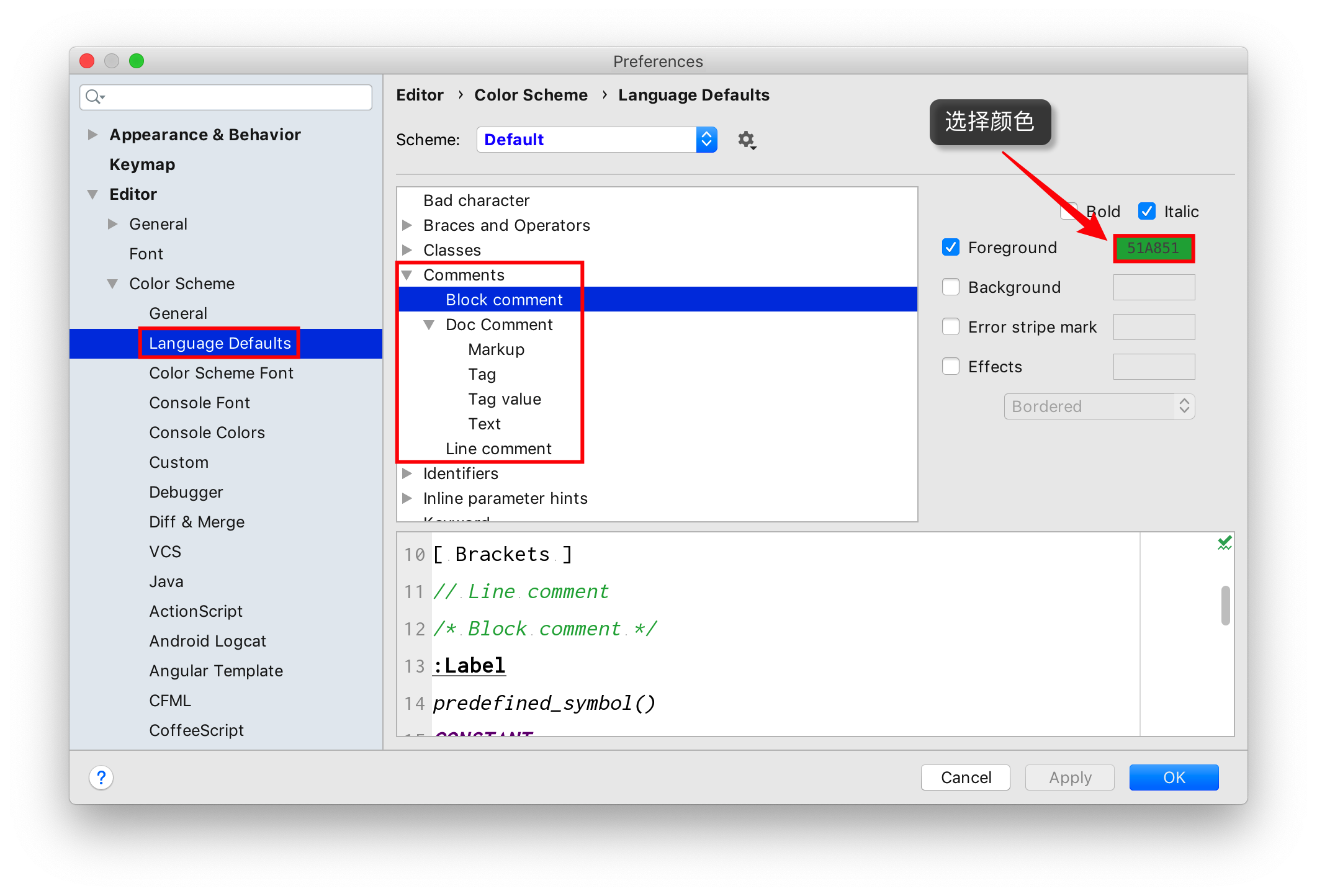Click the blue OK button
This screenshot has width=1317, height=896.
[1173, 777]
